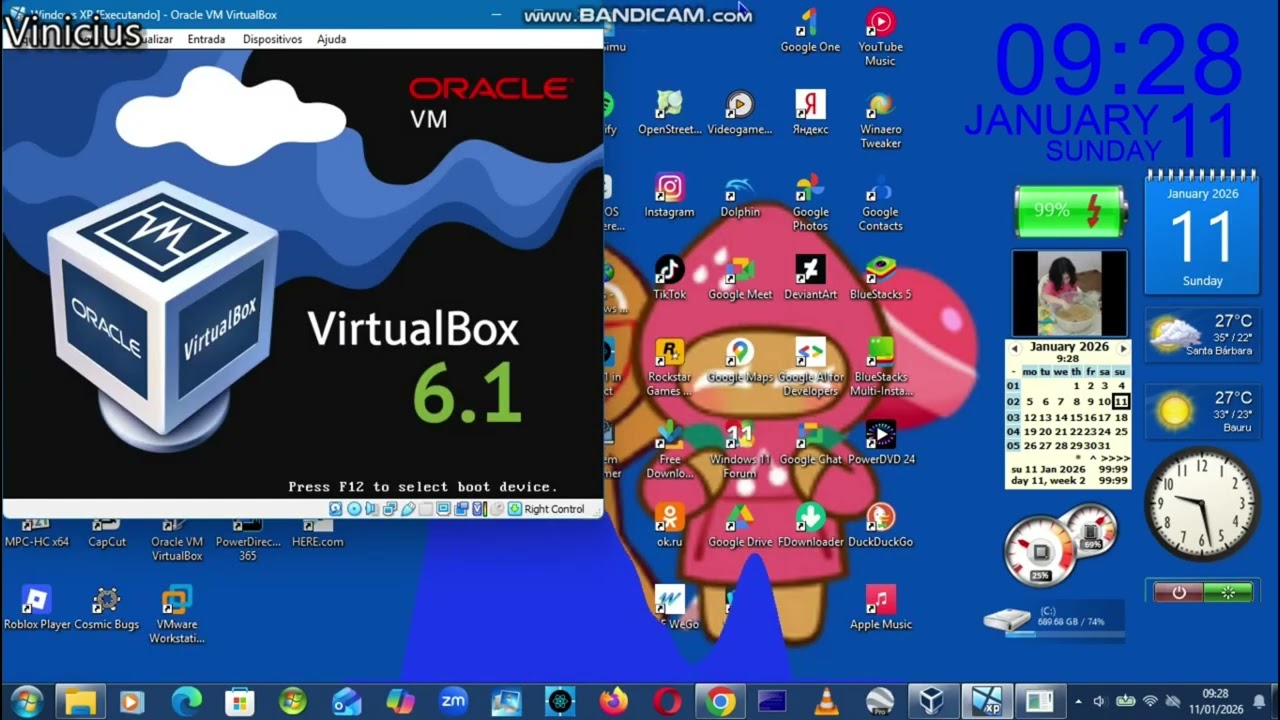Click the red power button gadget
This screenshot has width=1280, height=720.
(x=1178, y=592)
